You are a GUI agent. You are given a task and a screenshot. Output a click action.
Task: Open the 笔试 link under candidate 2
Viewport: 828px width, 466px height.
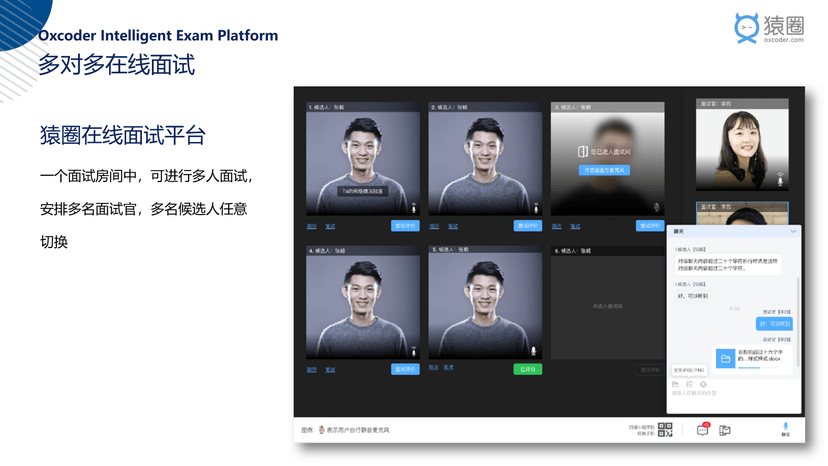pyautogui.click(x=453, y=226)
